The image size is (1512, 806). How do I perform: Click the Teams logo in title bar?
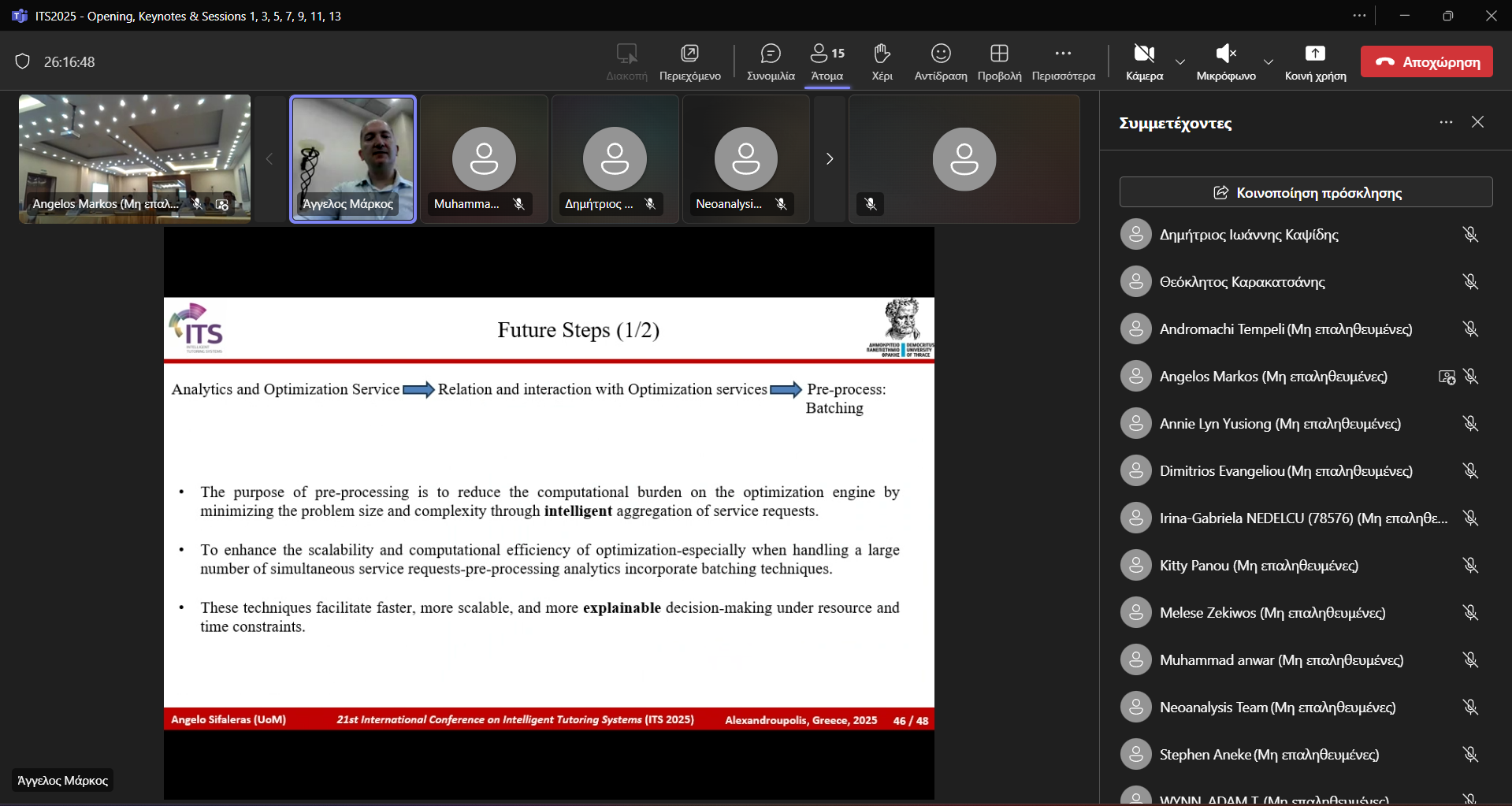pyautogui.click(x=20, y=16)
